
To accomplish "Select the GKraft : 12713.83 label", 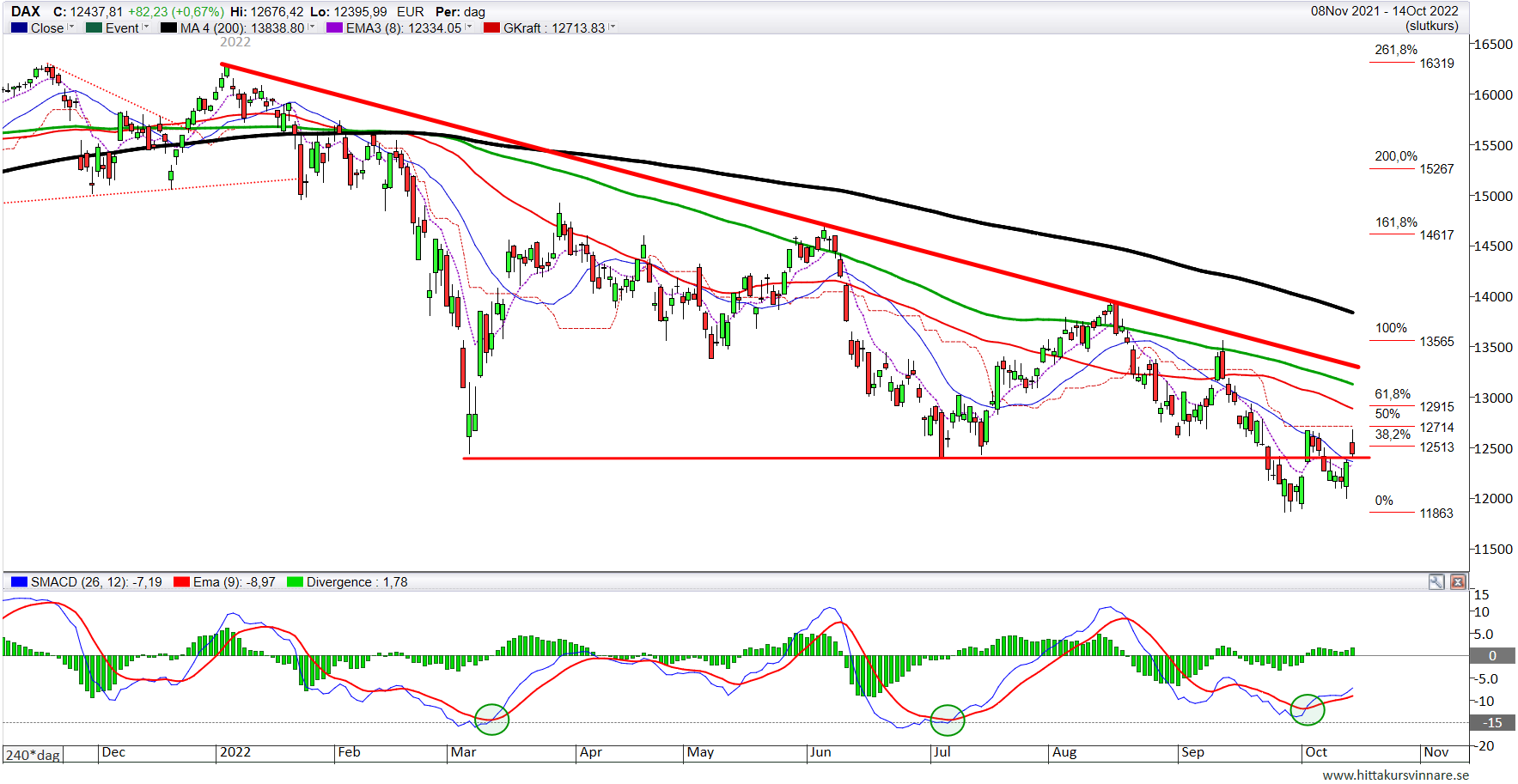I will click(554, 28).
